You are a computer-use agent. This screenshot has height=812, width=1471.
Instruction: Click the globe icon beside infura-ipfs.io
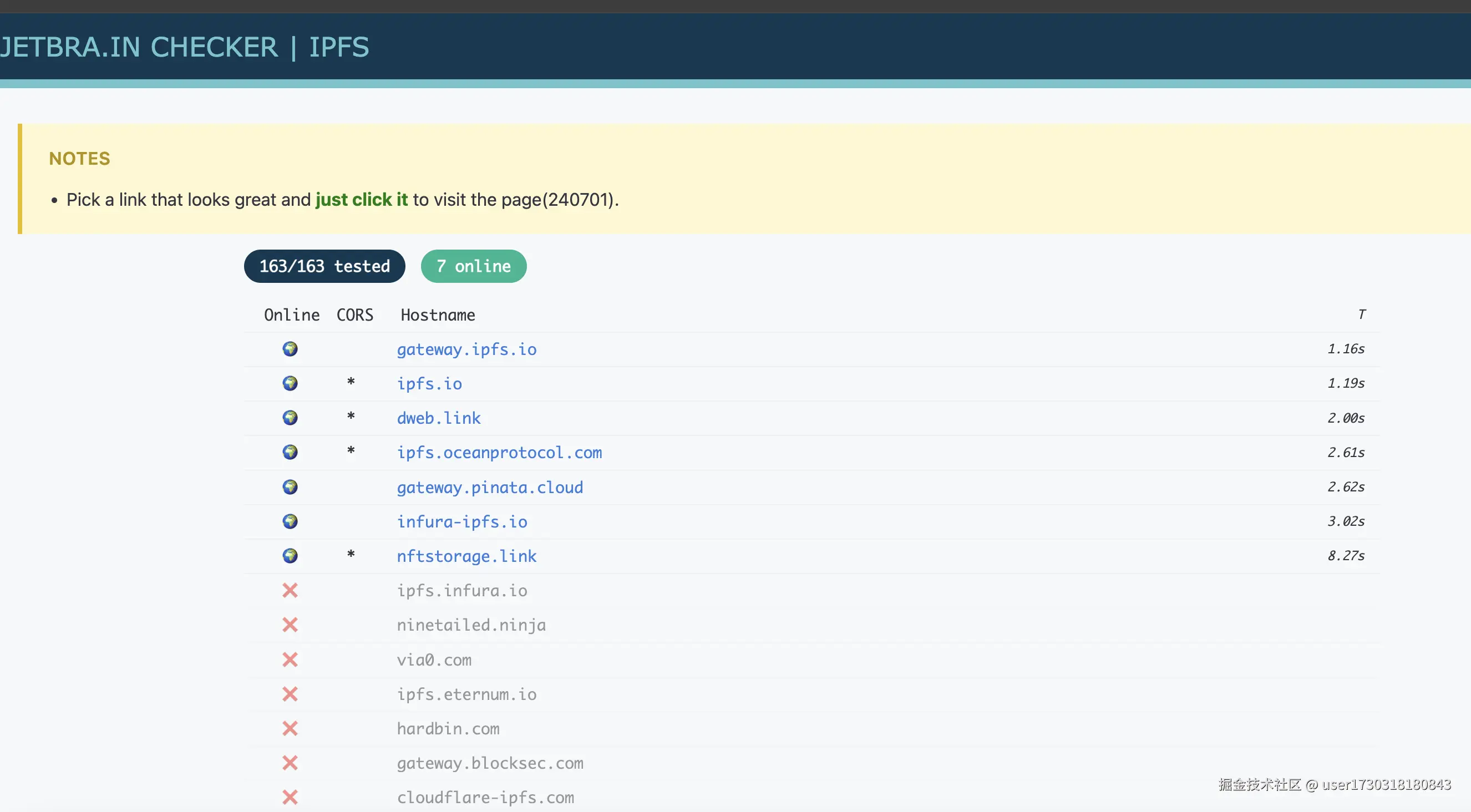click(x=290, y=521)
